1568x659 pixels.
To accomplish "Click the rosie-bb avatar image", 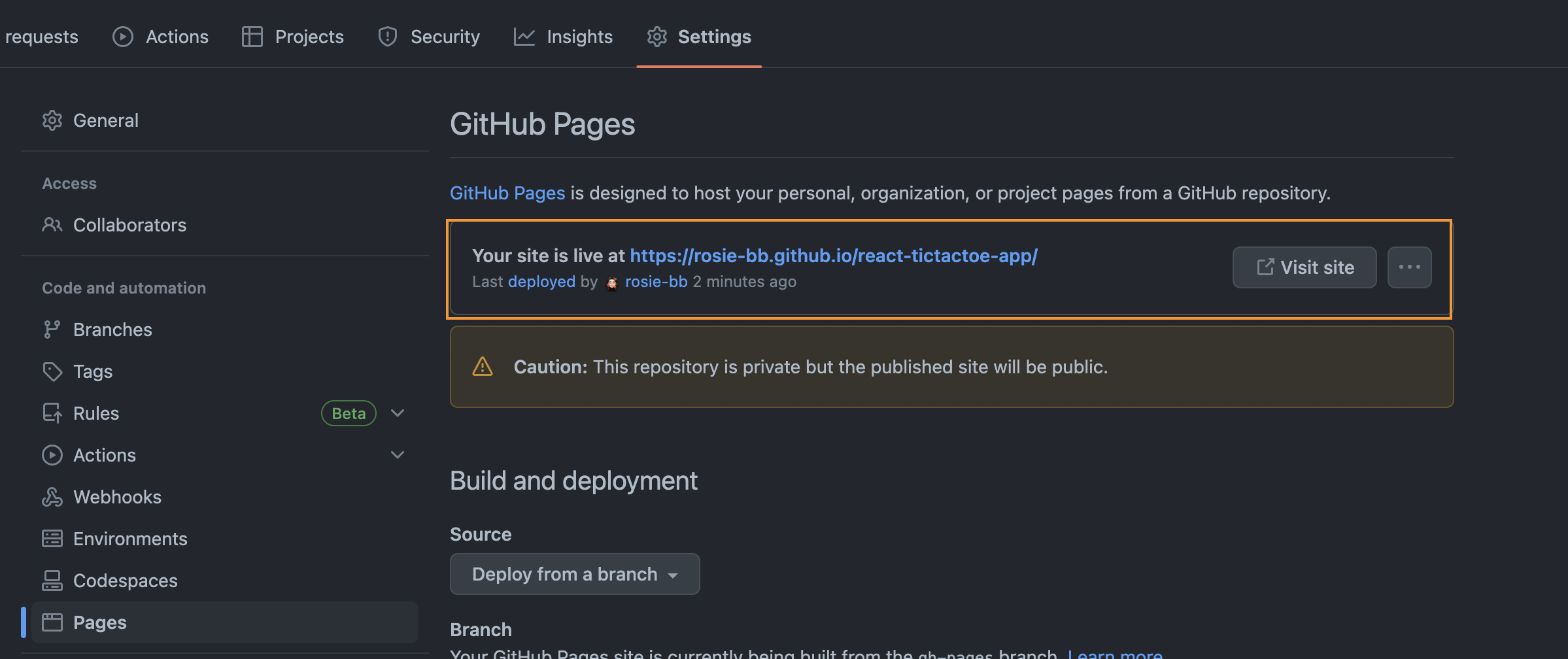I will pos(612,283).
